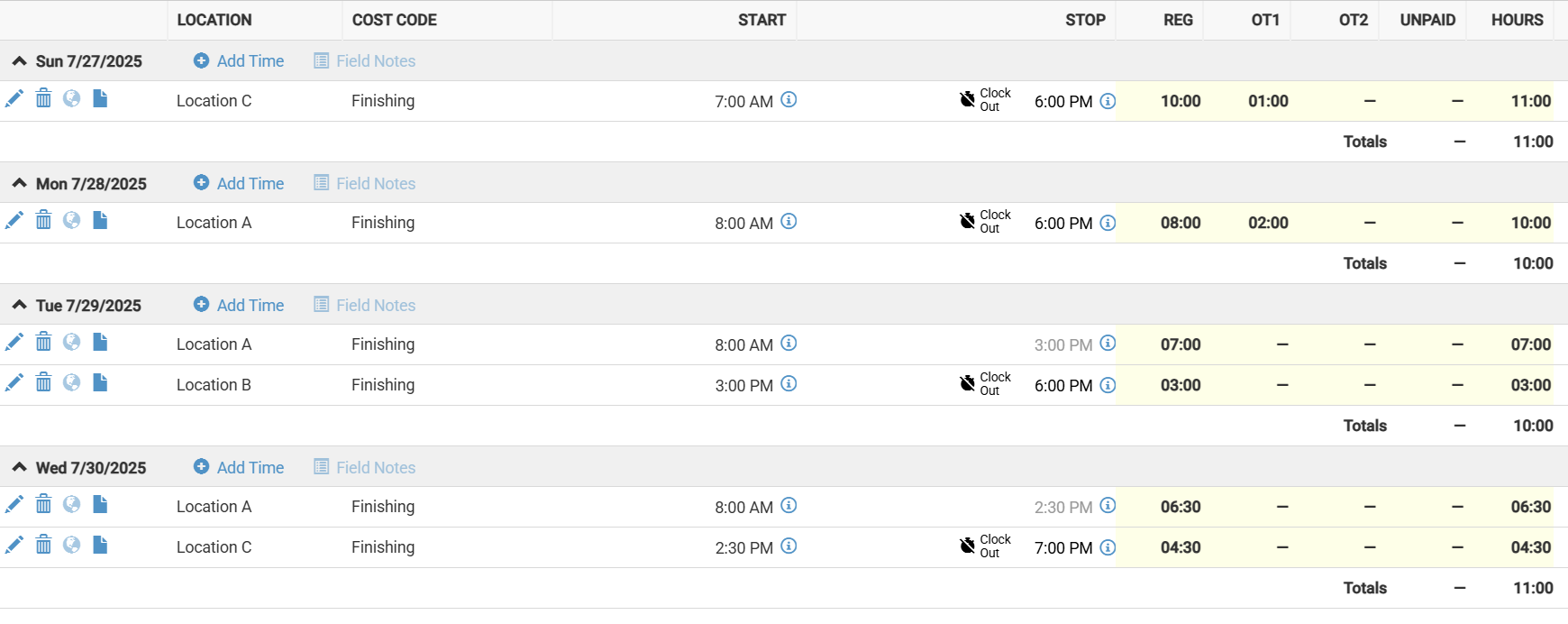Click the info icon next to the 7:00 PM stop time
This screenshot has width=1568, height=624.
pyautogui.click(x=1108, y=547)
